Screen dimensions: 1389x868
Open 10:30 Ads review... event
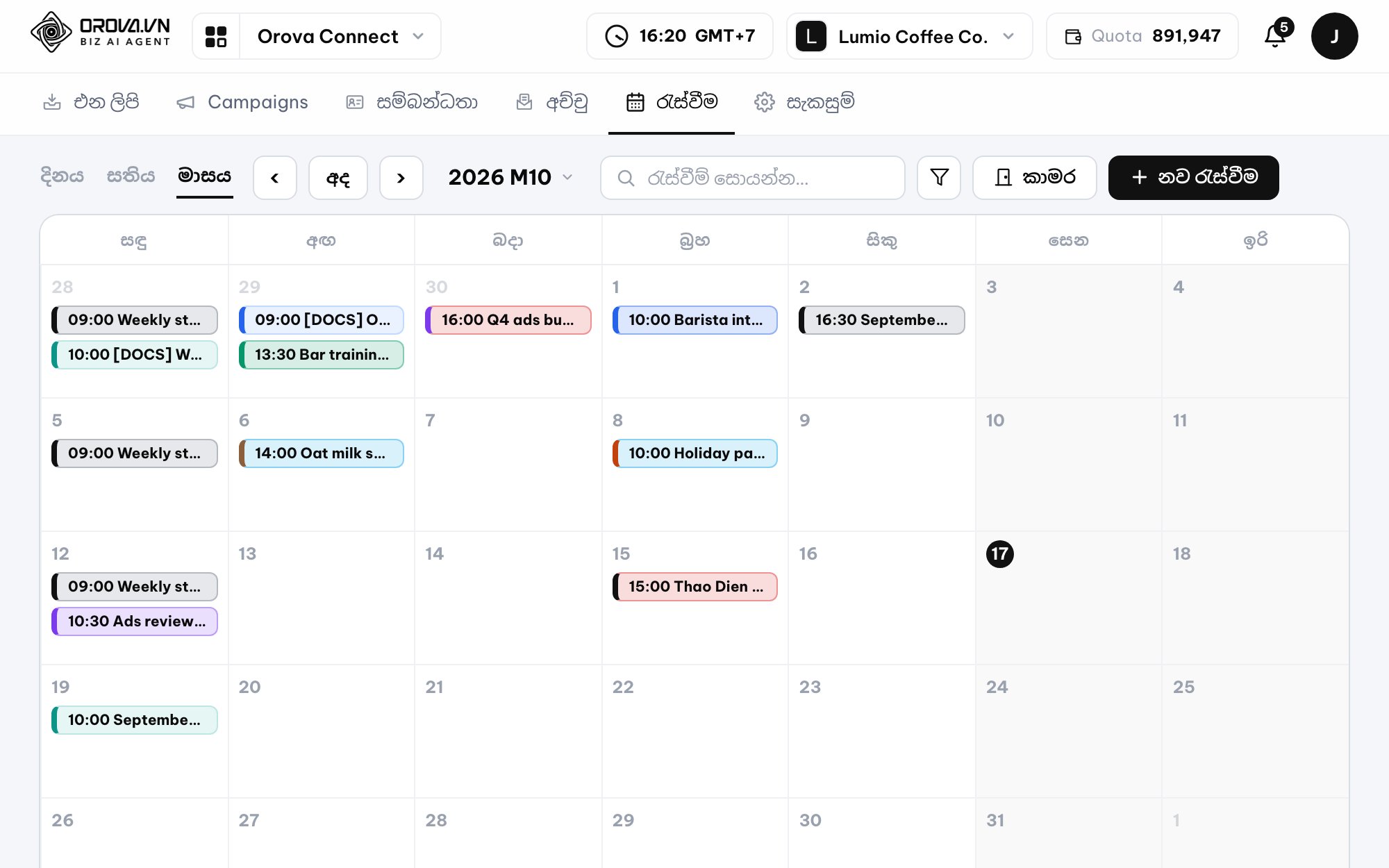tap(134, 621)
